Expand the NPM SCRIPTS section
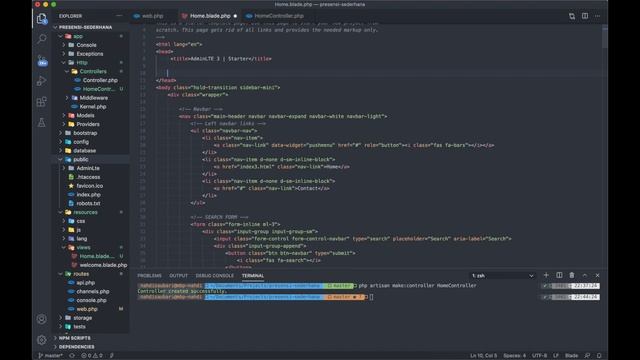 pos(75,338)
